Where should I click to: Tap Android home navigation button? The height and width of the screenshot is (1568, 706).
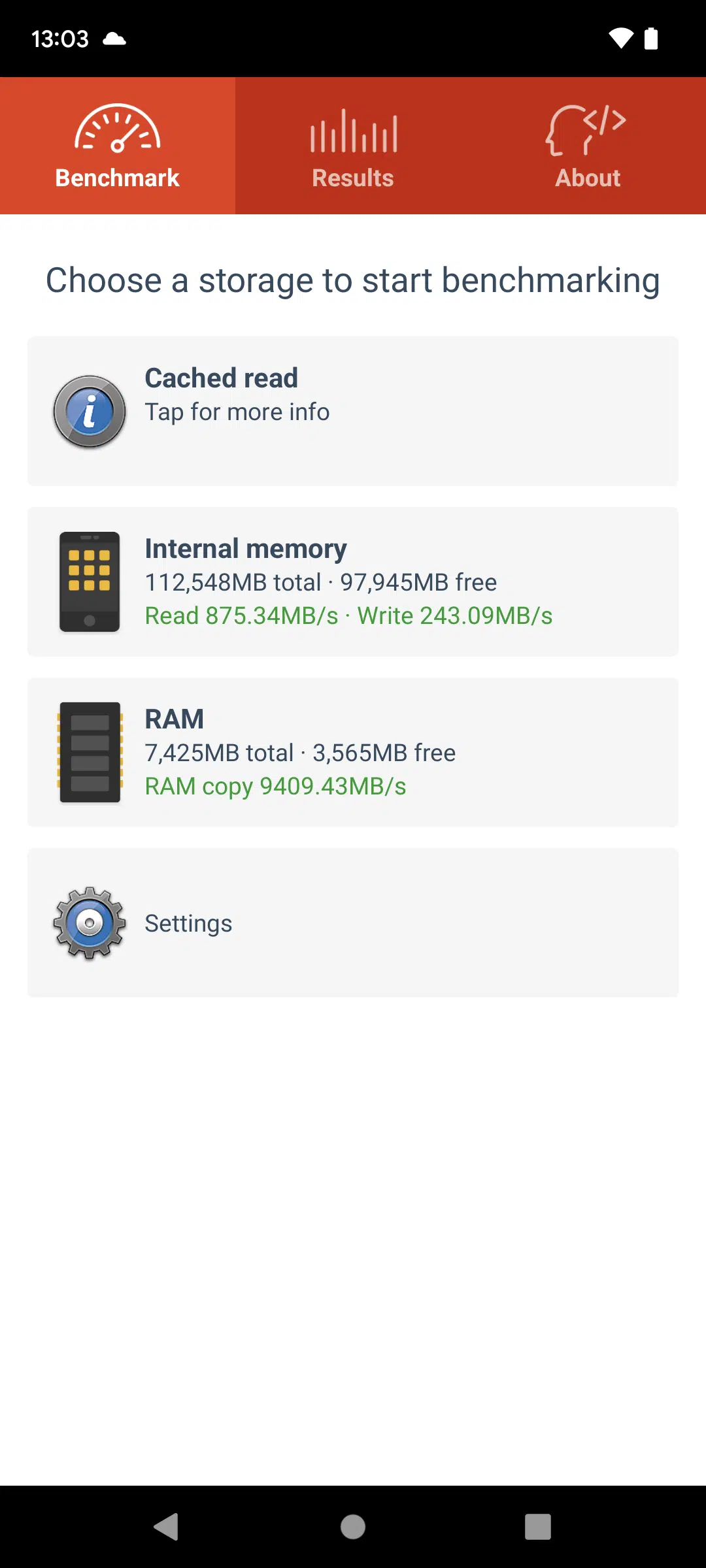[353, 1527]
